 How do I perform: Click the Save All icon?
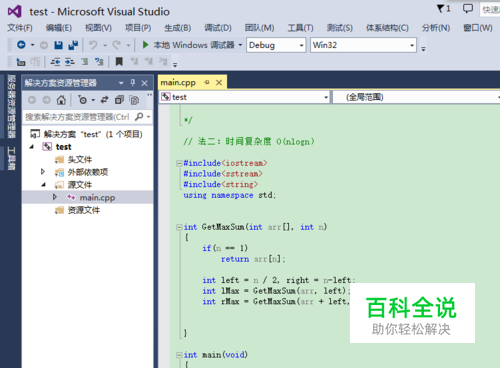[x=73, y=45]
